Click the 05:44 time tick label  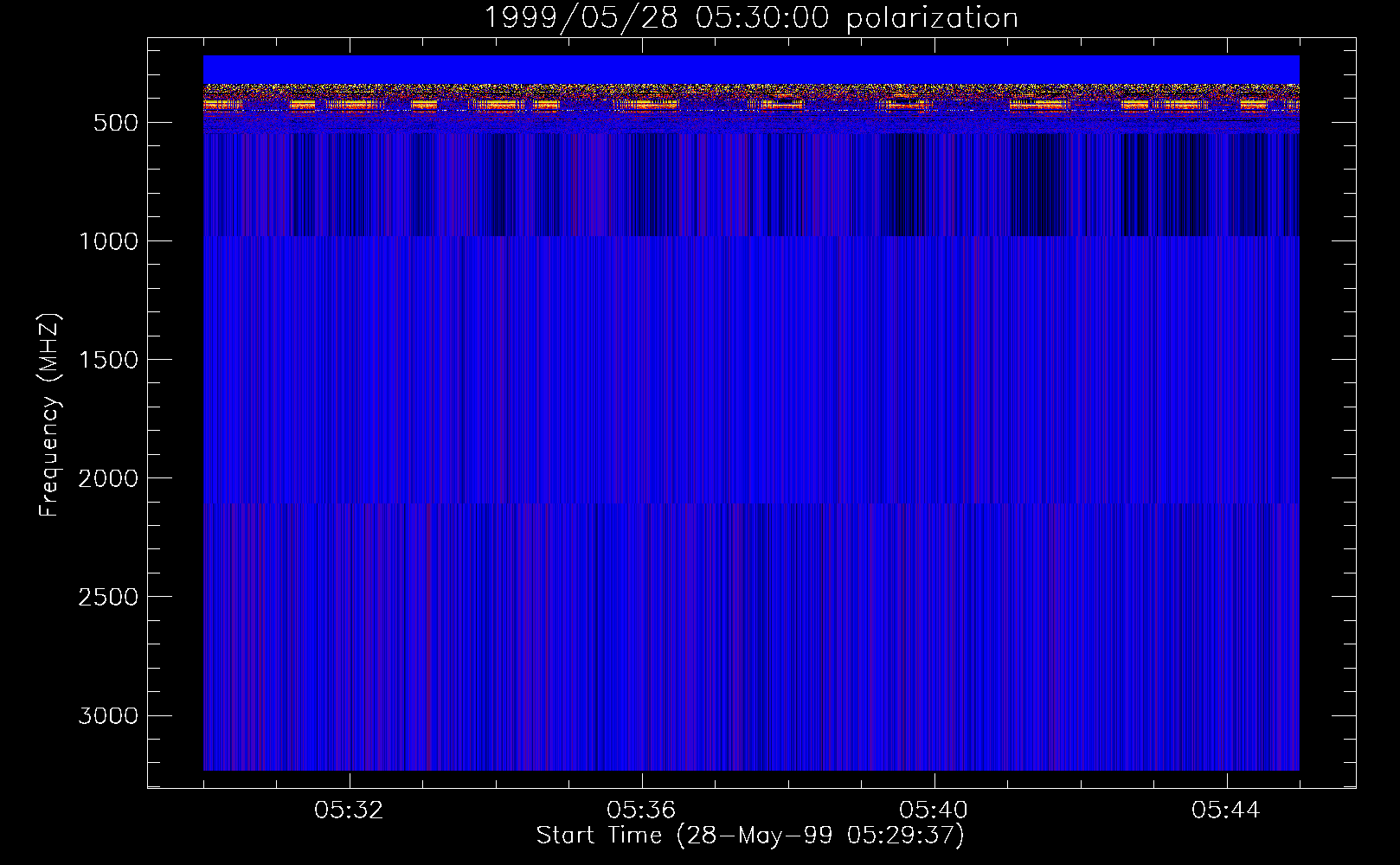click(1226, 811)
